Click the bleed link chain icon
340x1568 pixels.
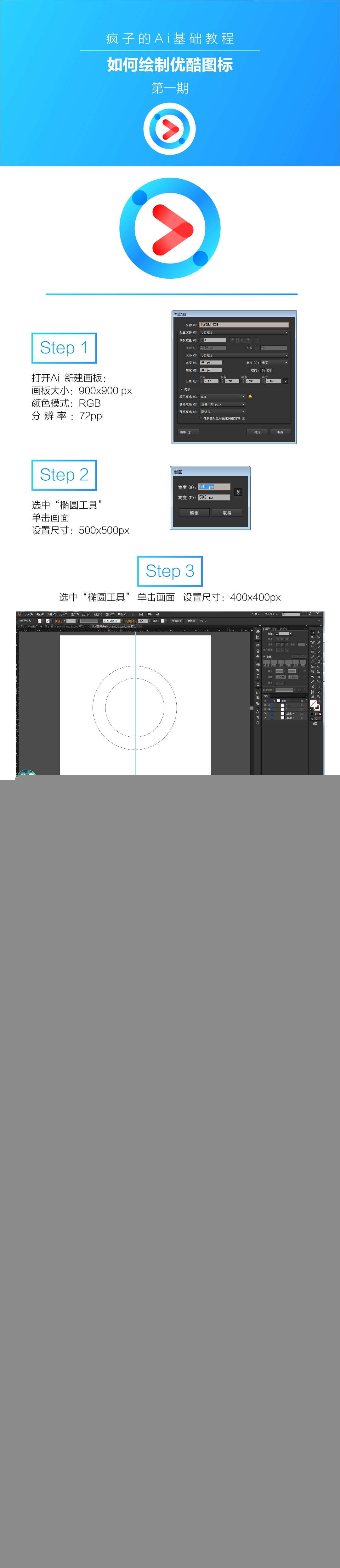pyautogui.click(x=285, y=381)
